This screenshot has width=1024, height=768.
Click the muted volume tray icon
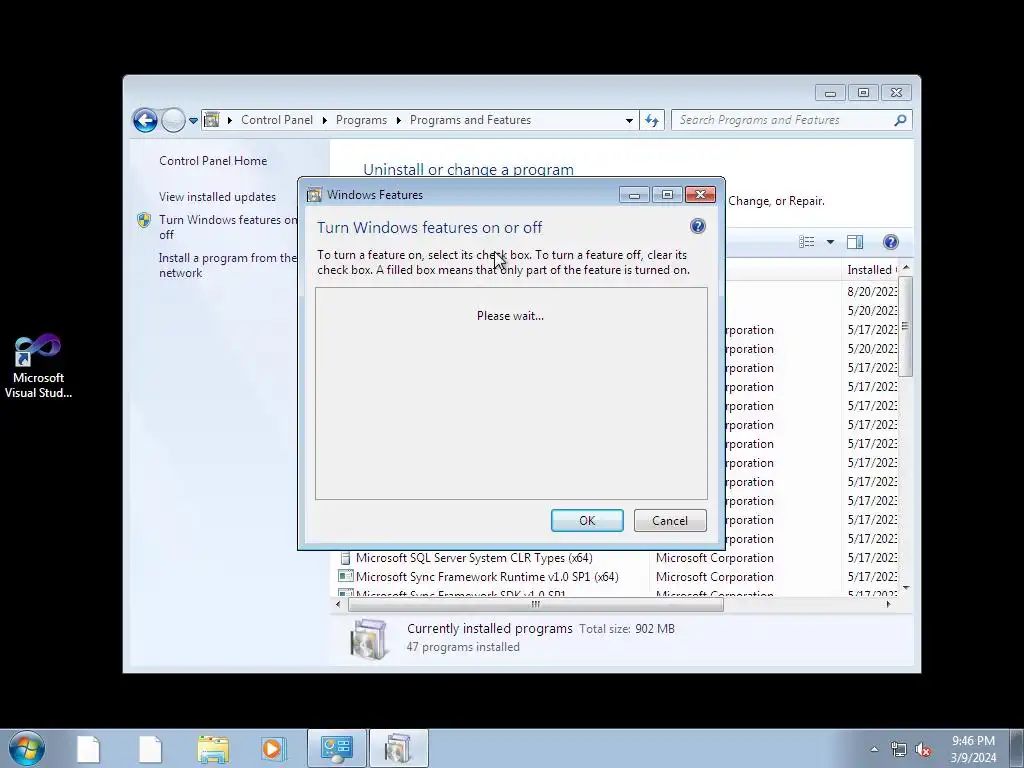point(923,749)
